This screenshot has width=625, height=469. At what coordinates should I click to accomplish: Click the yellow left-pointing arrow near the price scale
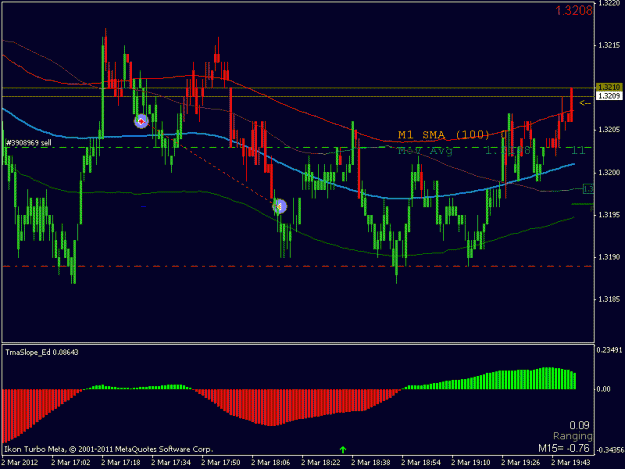click(x=585, y=104)
